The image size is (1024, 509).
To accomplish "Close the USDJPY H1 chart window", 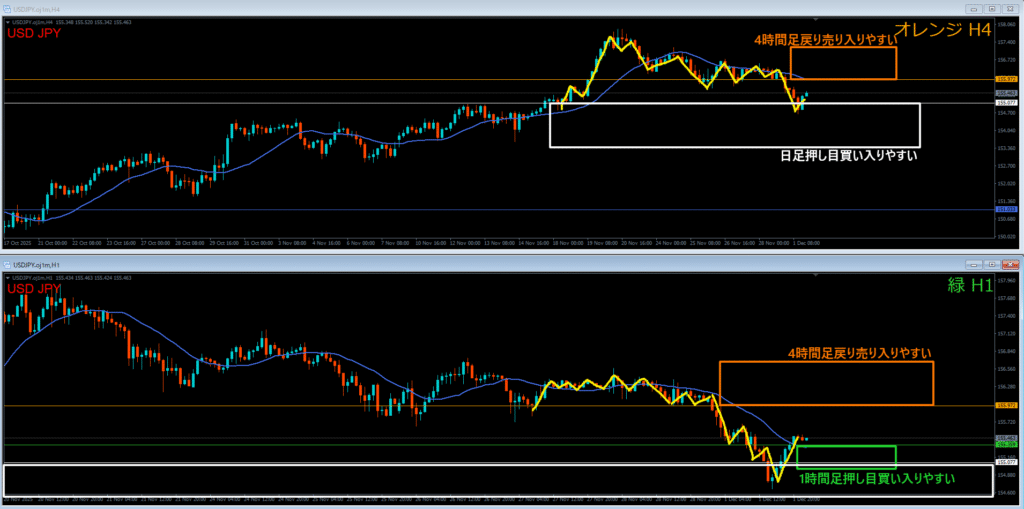I will pyautogui.click(x=1009, y=265).
